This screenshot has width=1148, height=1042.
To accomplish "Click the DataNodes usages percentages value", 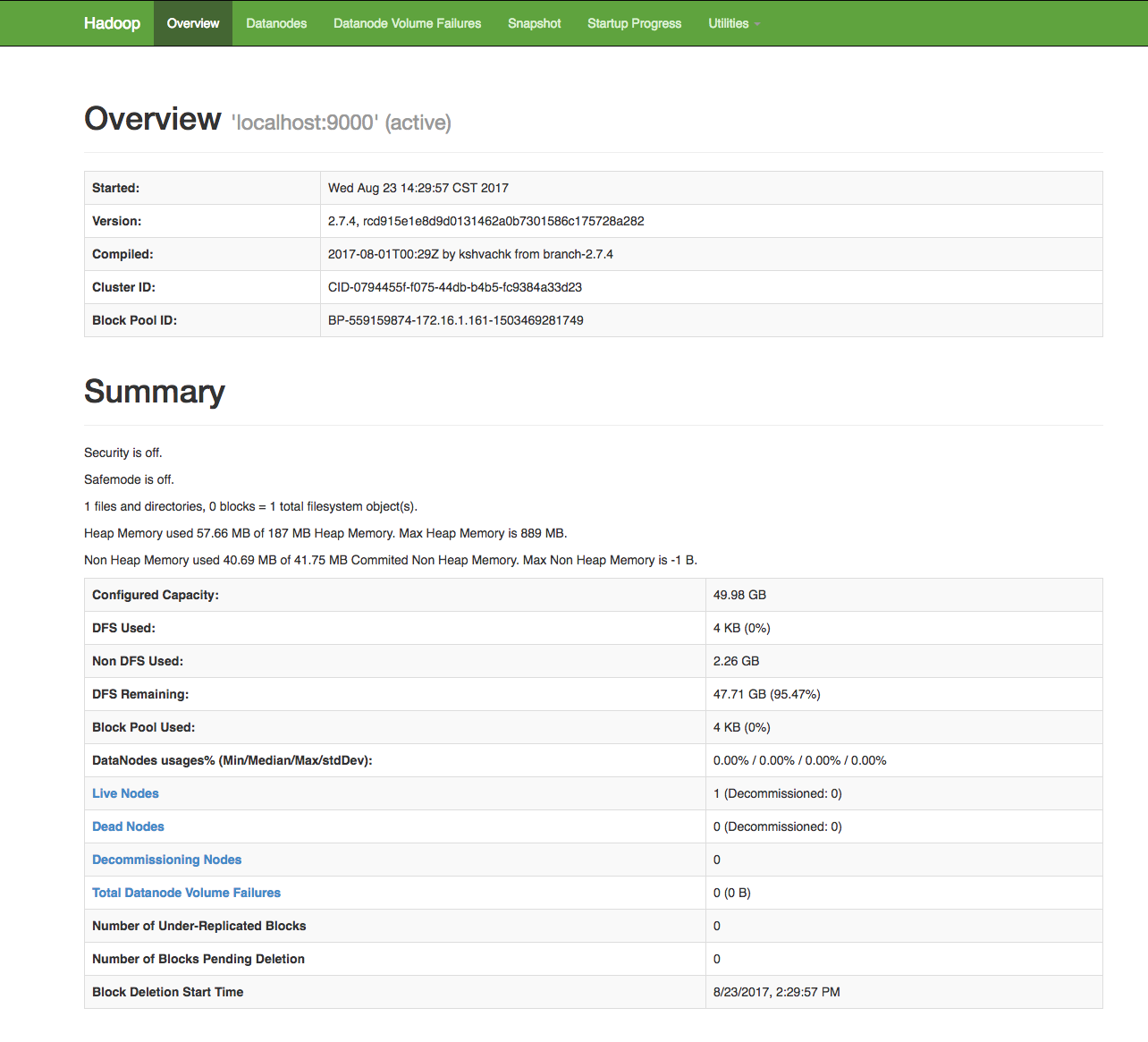I will click(x=799, y=760).
